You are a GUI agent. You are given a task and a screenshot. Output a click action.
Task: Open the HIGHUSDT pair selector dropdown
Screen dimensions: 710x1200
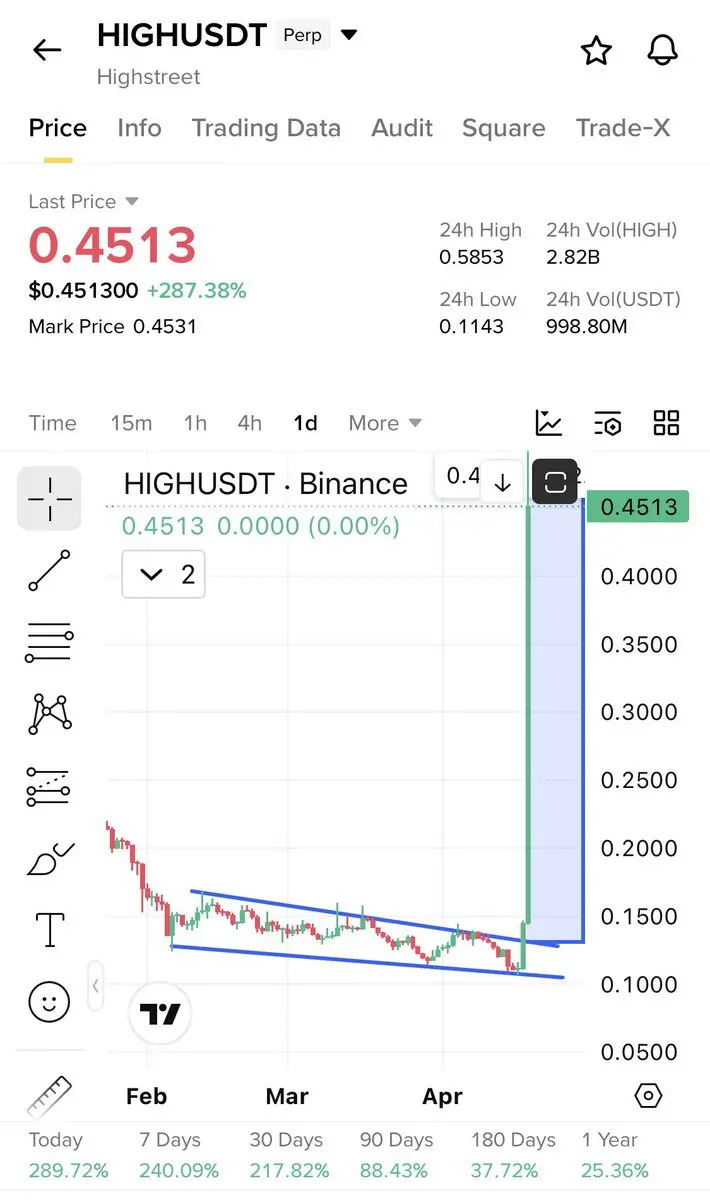(349, 35)
